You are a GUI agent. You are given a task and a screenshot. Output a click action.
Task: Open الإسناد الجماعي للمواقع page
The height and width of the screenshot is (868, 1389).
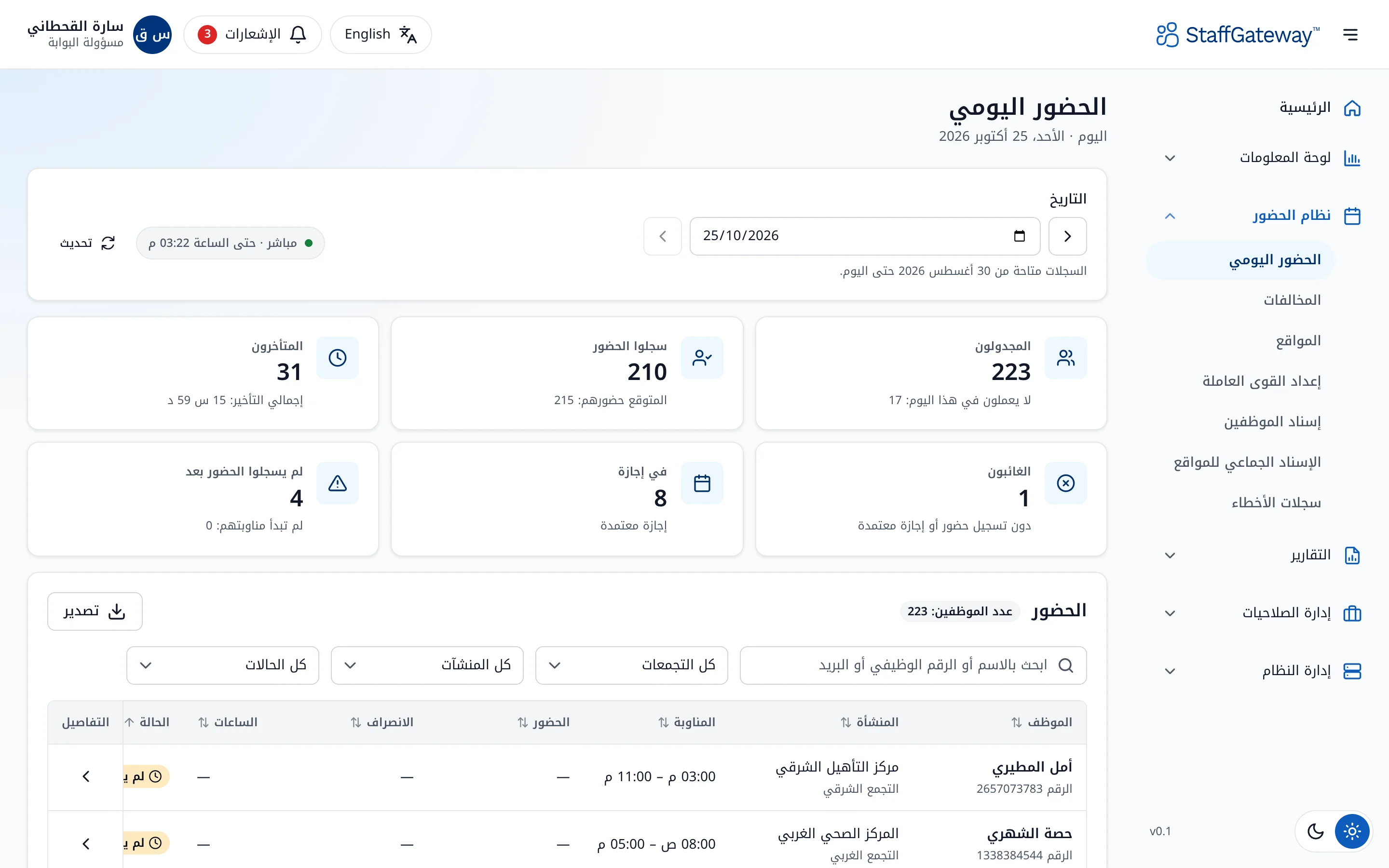pyautogui.click(x=1247, y=462)
